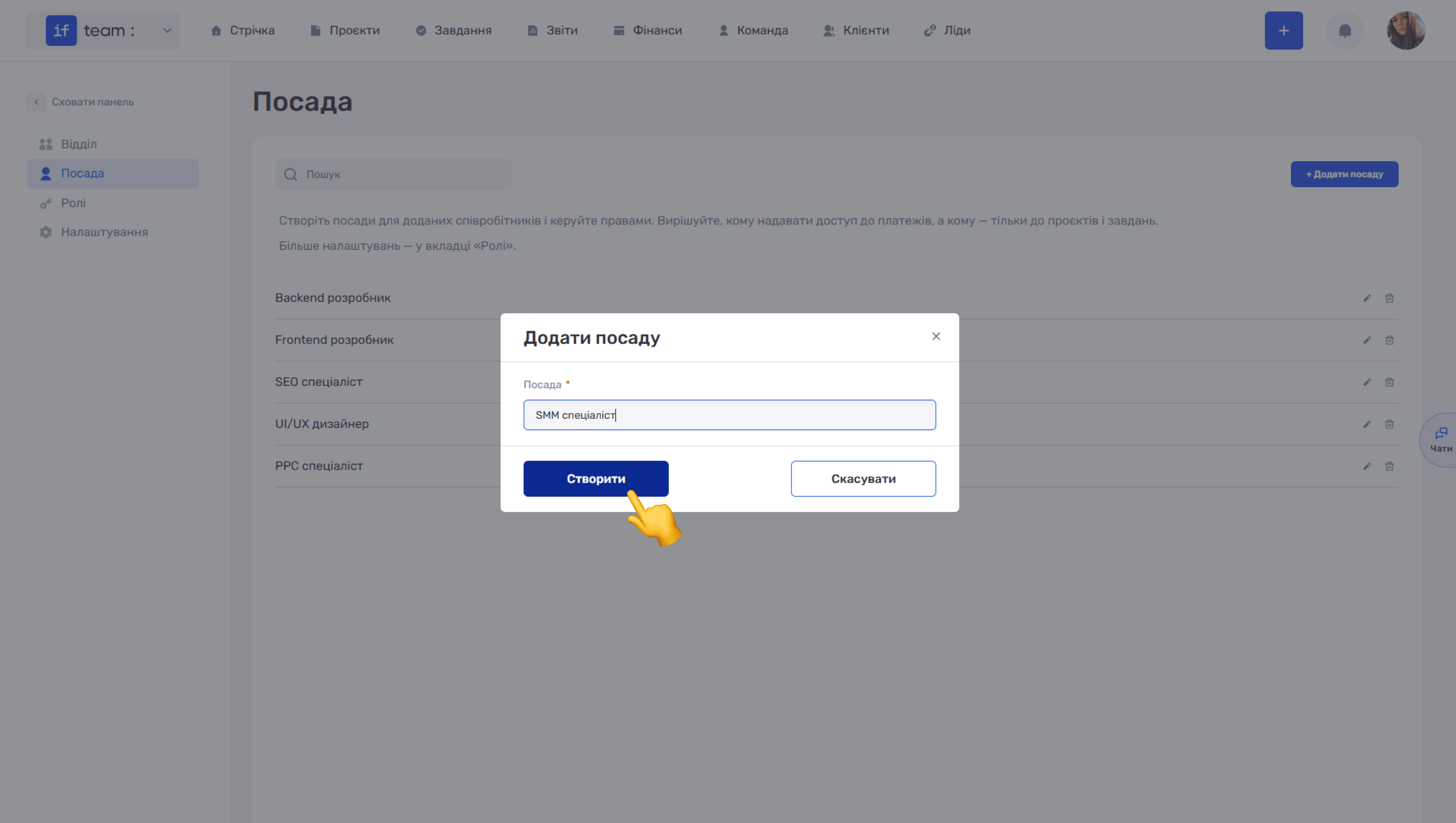
Task: Click the Frontend розробник row text
Action: coord(334,340)
